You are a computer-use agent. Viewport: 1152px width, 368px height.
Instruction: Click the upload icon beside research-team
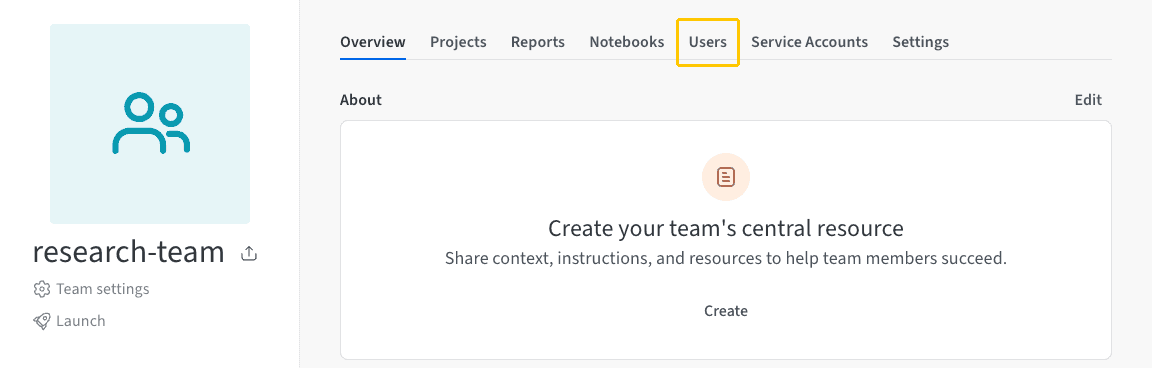[249, 254]
